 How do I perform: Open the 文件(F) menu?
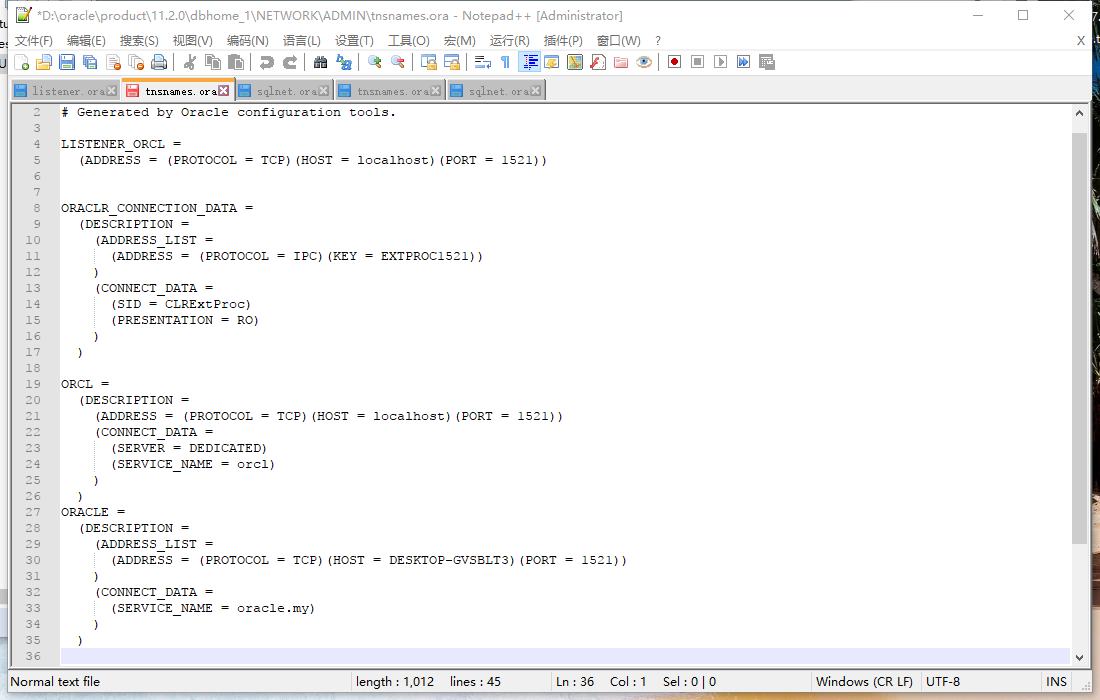(x=34, y=41)
